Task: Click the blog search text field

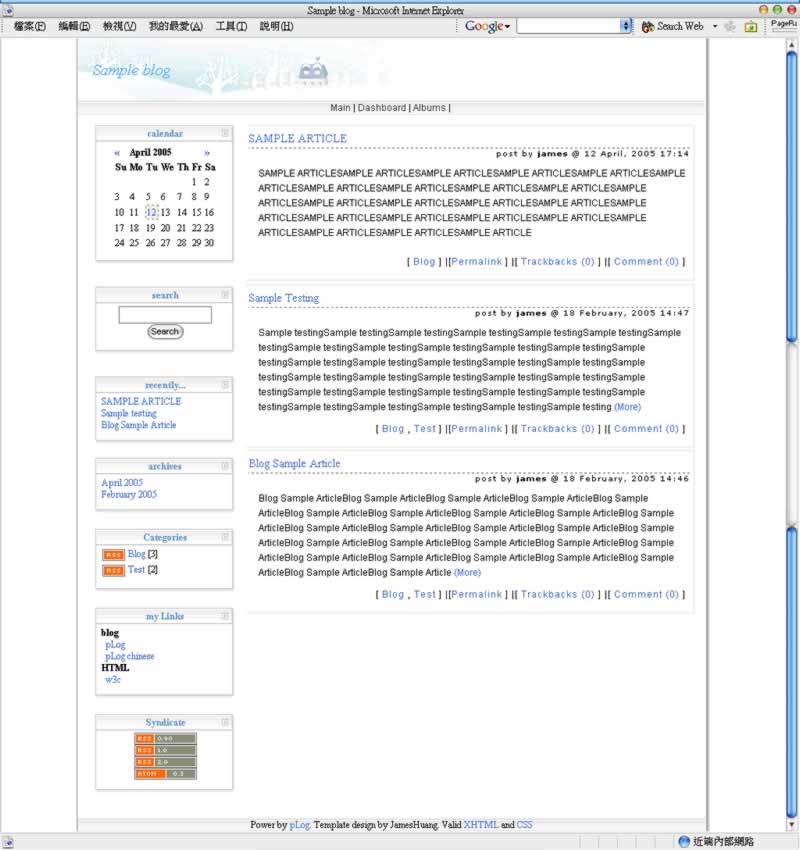Action: pos(165,315)
